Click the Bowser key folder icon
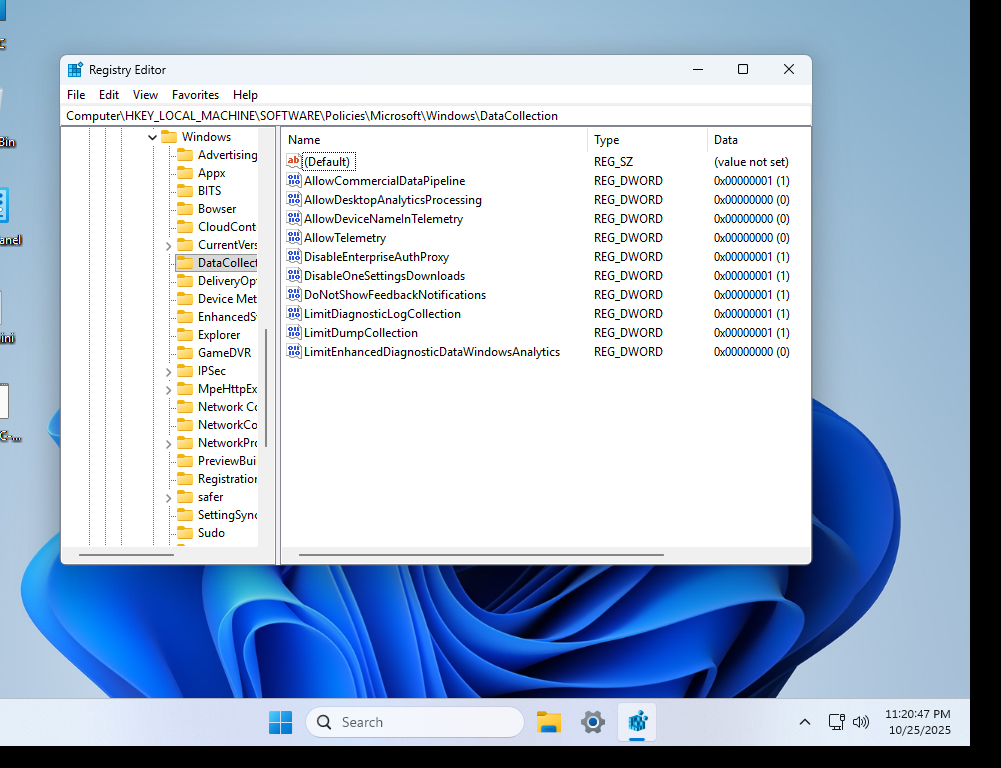1001x768 pixels. tap(184, 208)
